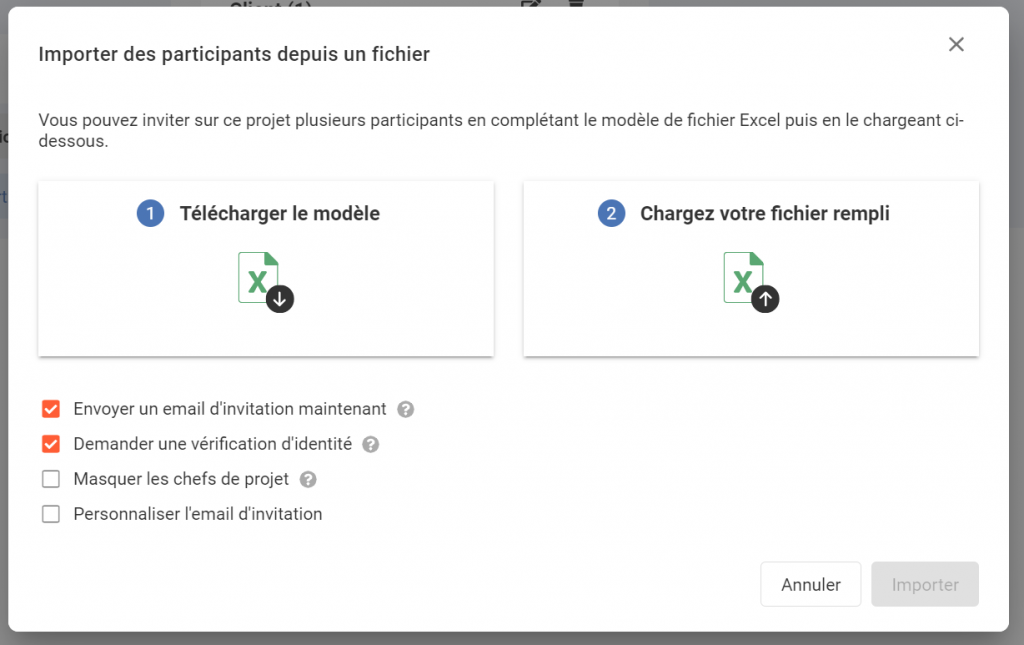Image resolution: width=1024 pixels, height=645 pixels.
Task: Click the blue step 1 number badge
Action: pyautogui.click(x=150, y=214)
